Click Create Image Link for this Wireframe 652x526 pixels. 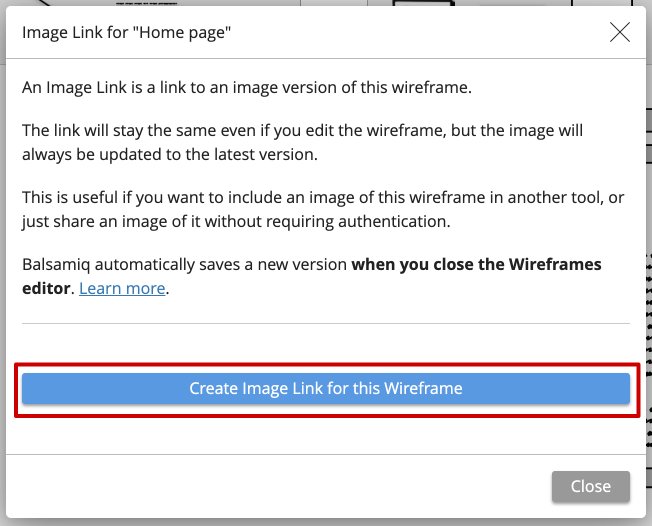click(326, 388)
